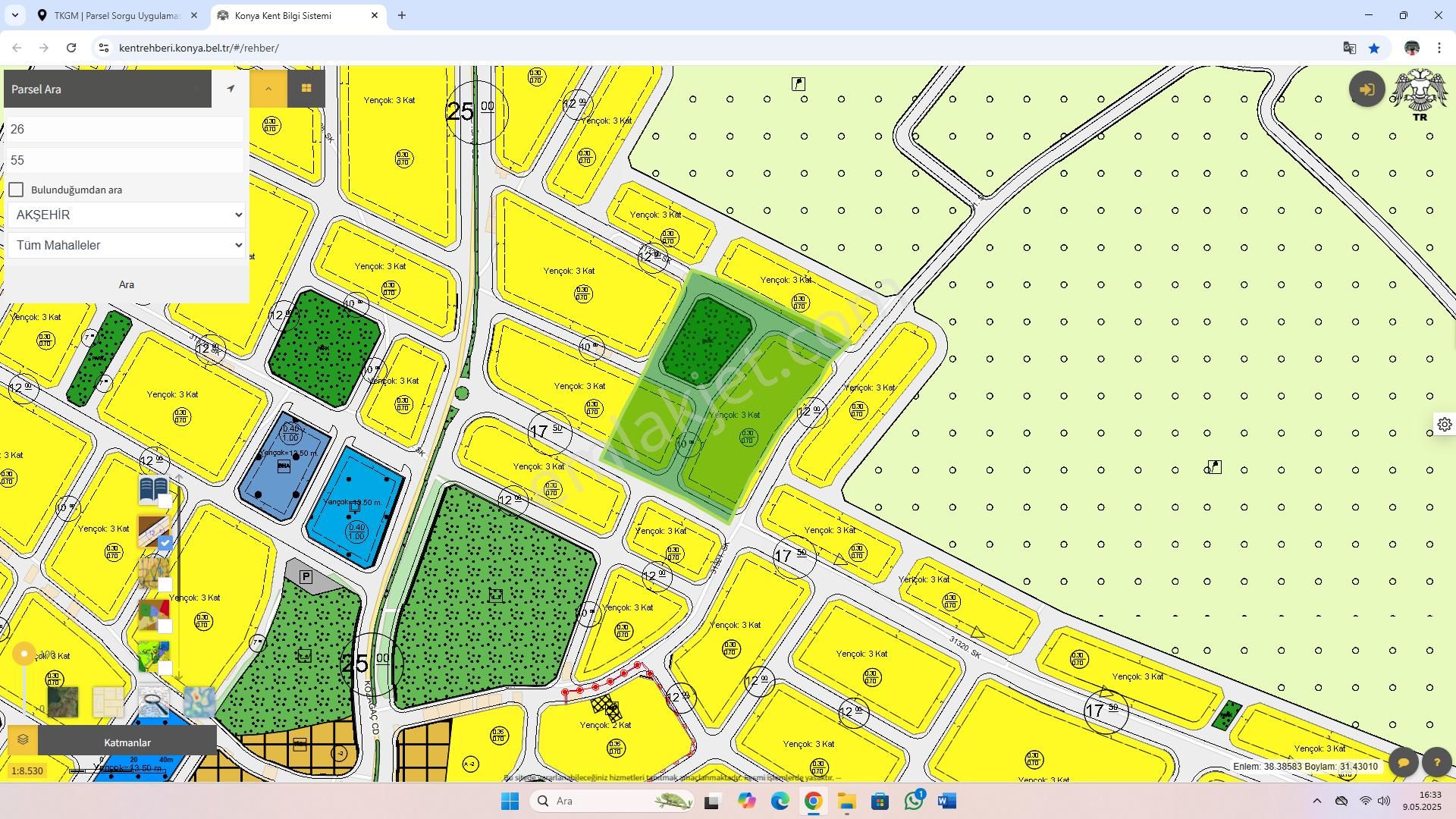This screenshot has width=1456, height=819.
Task: Open the taskbar clock showing 16:33
Action: 1421,801
